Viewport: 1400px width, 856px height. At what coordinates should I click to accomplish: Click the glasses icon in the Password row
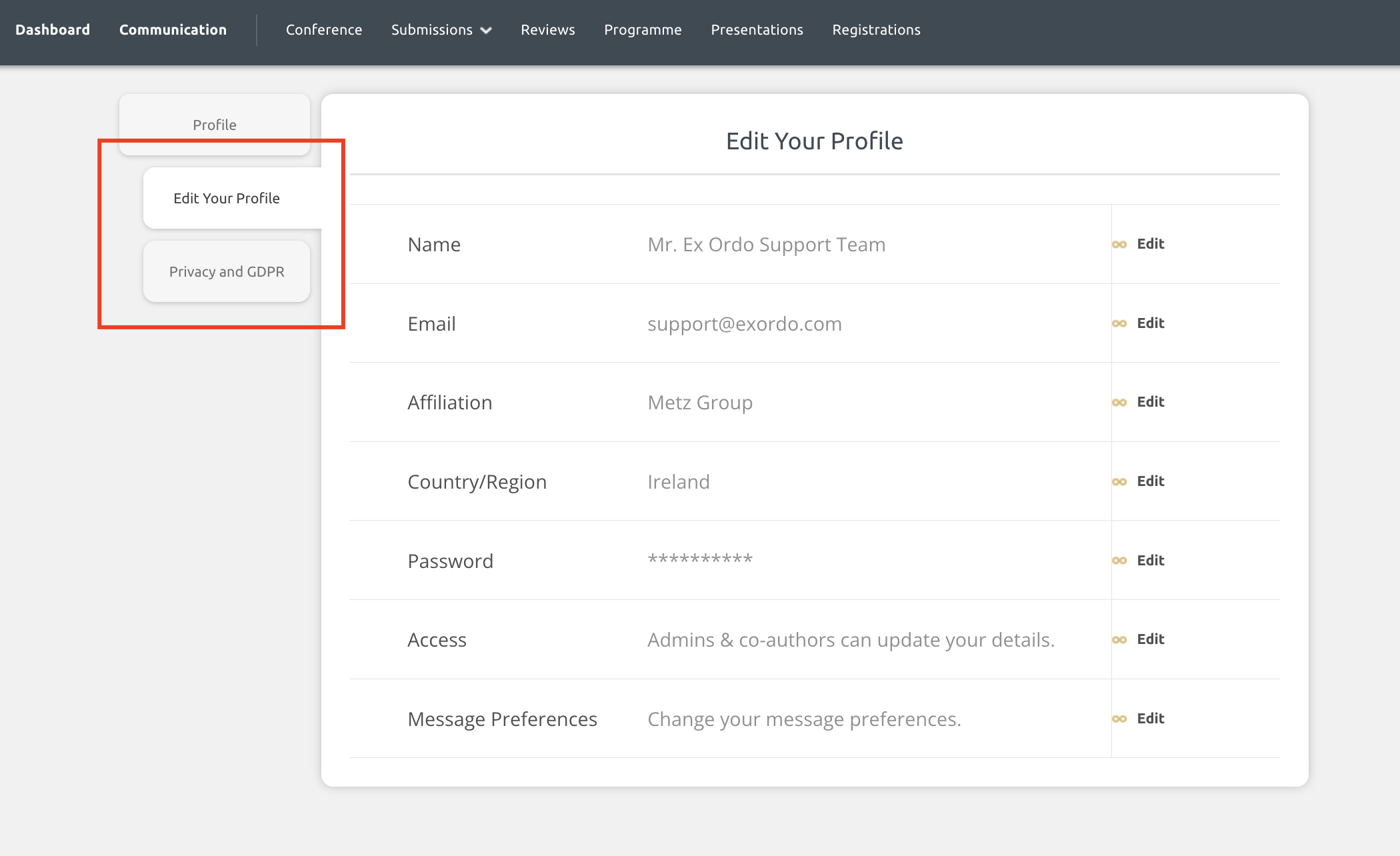point(1119,561)
